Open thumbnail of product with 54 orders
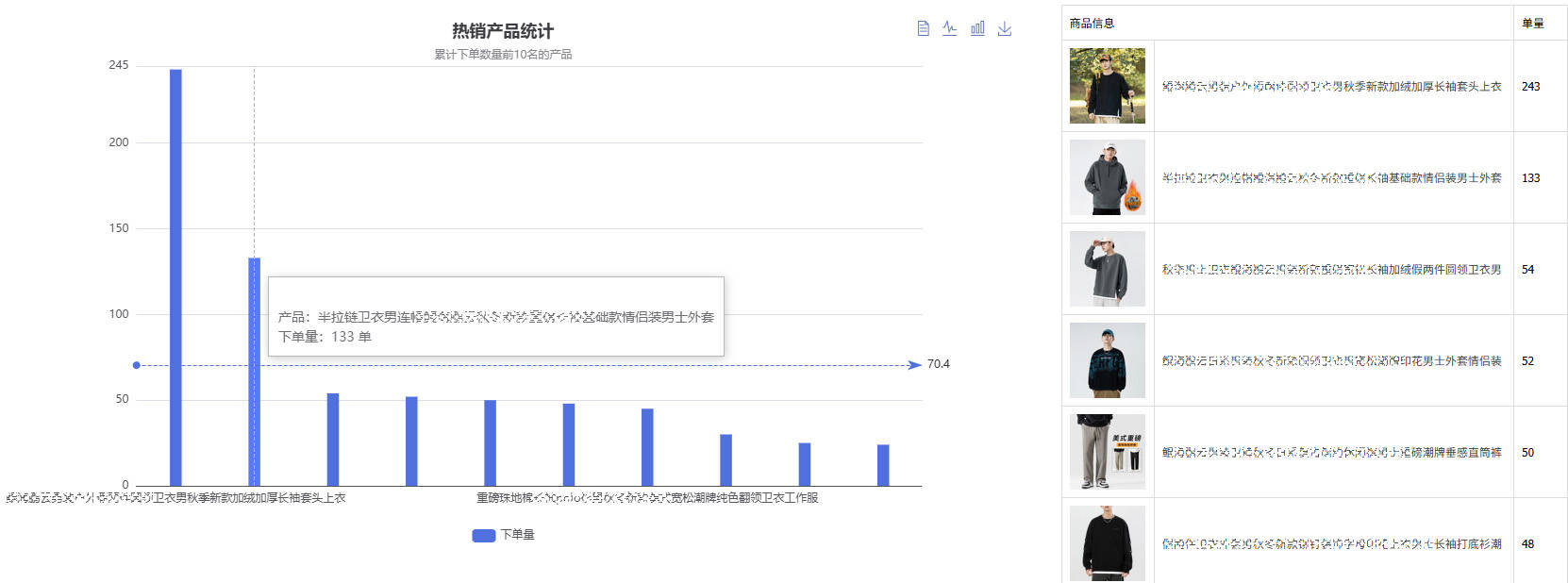Image resolution: width=1568 pixels, height=583 pixels. (1107, 269)
